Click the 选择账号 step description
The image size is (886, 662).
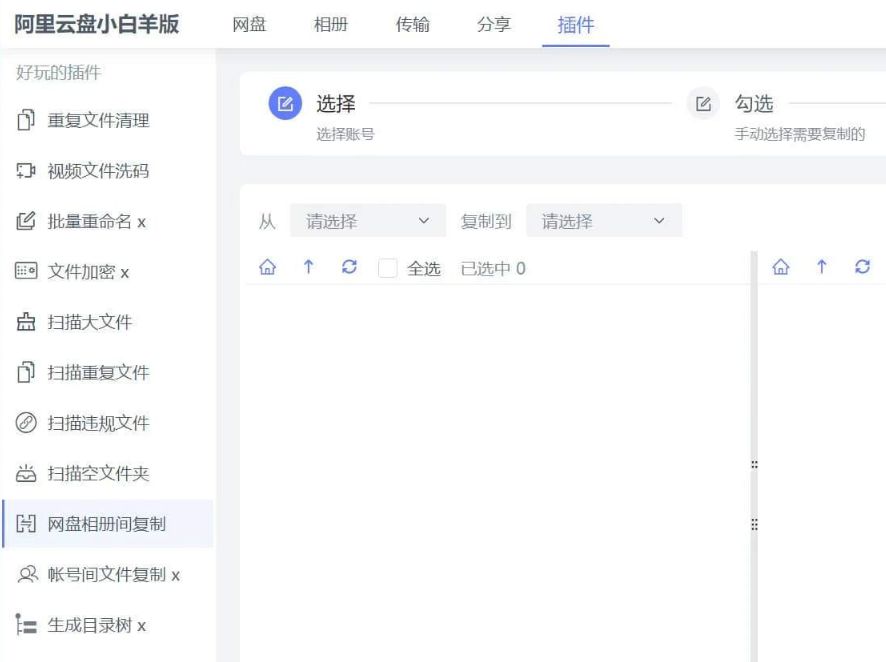click(345, 134)
